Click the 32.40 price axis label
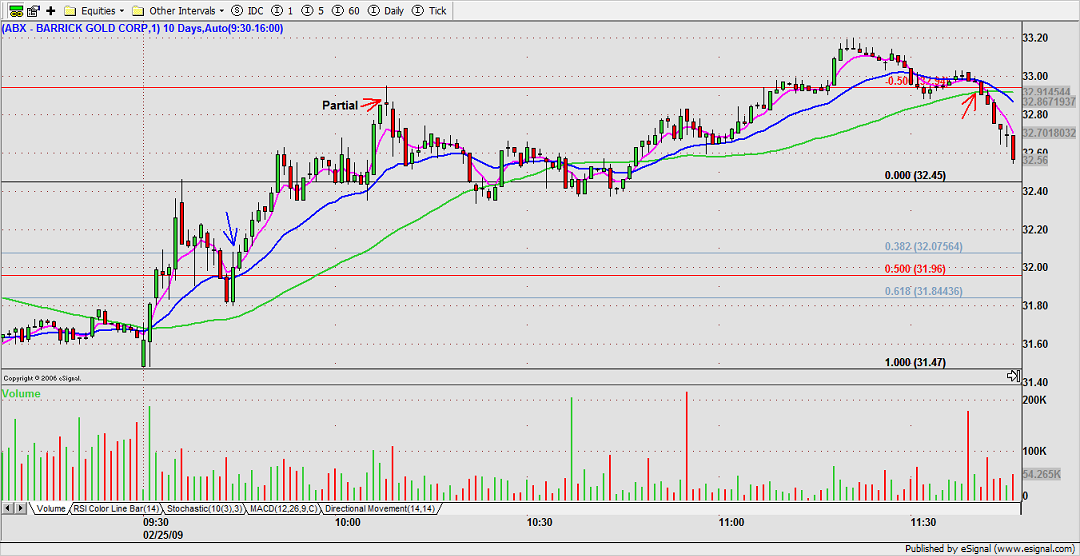Image resolution: width=1080 pixels, height=556 pixels. point(1035,191)
